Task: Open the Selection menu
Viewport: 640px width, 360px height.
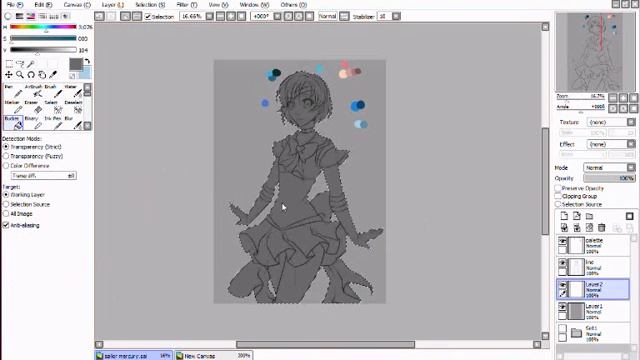Action: 150,5
